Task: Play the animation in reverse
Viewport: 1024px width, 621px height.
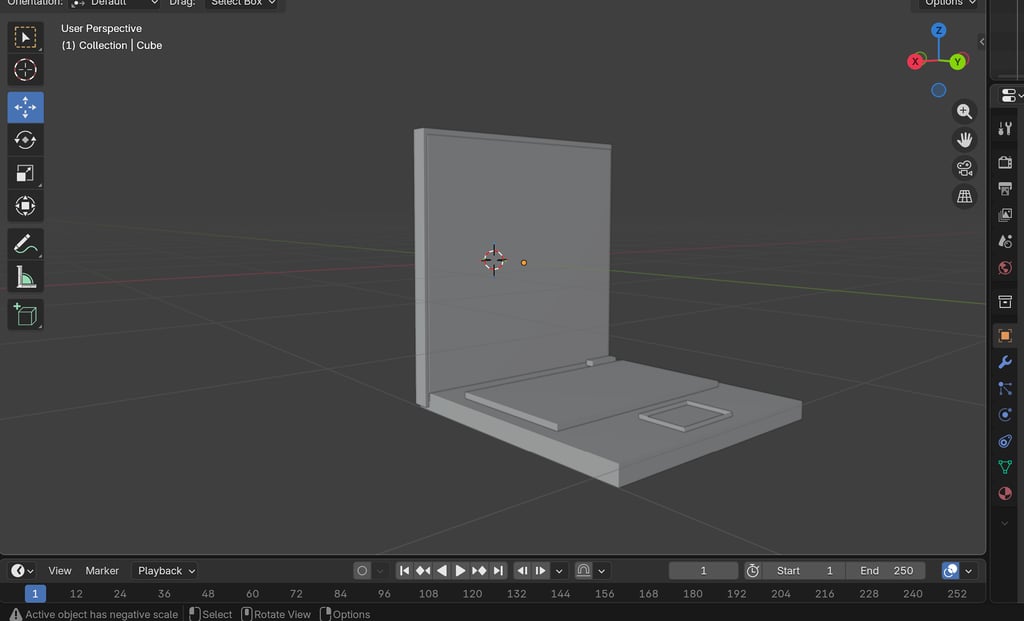Action: pyautogui.click(x=442, y=571)
